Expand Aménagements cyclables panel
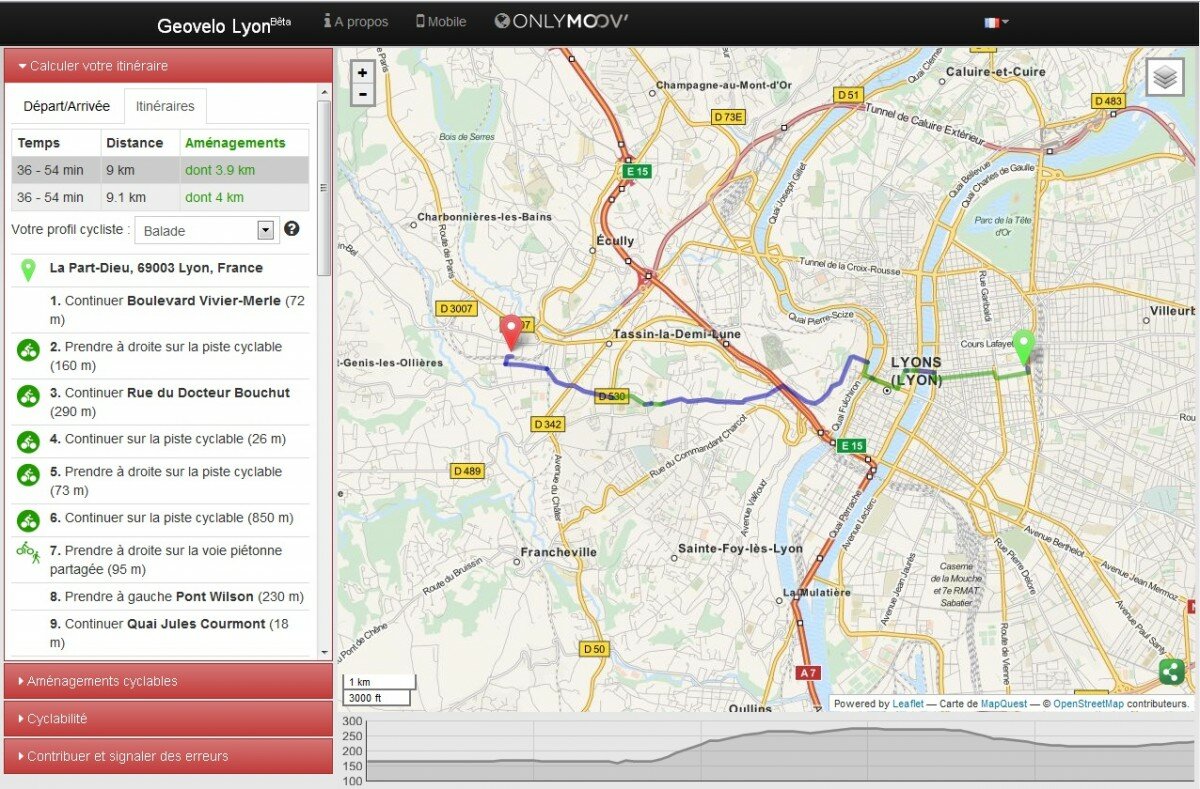1200x789 pixels. [x=168, y=681]
